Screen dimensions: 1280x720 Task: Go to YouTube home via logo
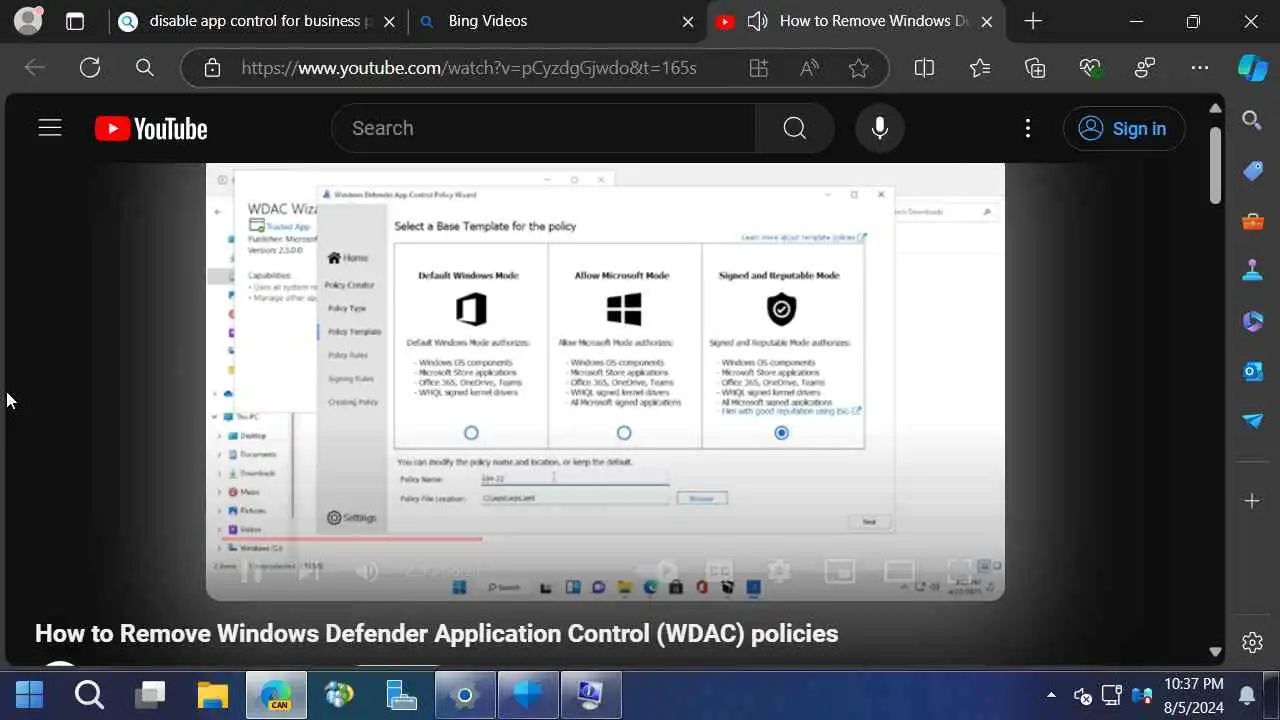(x=151, y=129)
